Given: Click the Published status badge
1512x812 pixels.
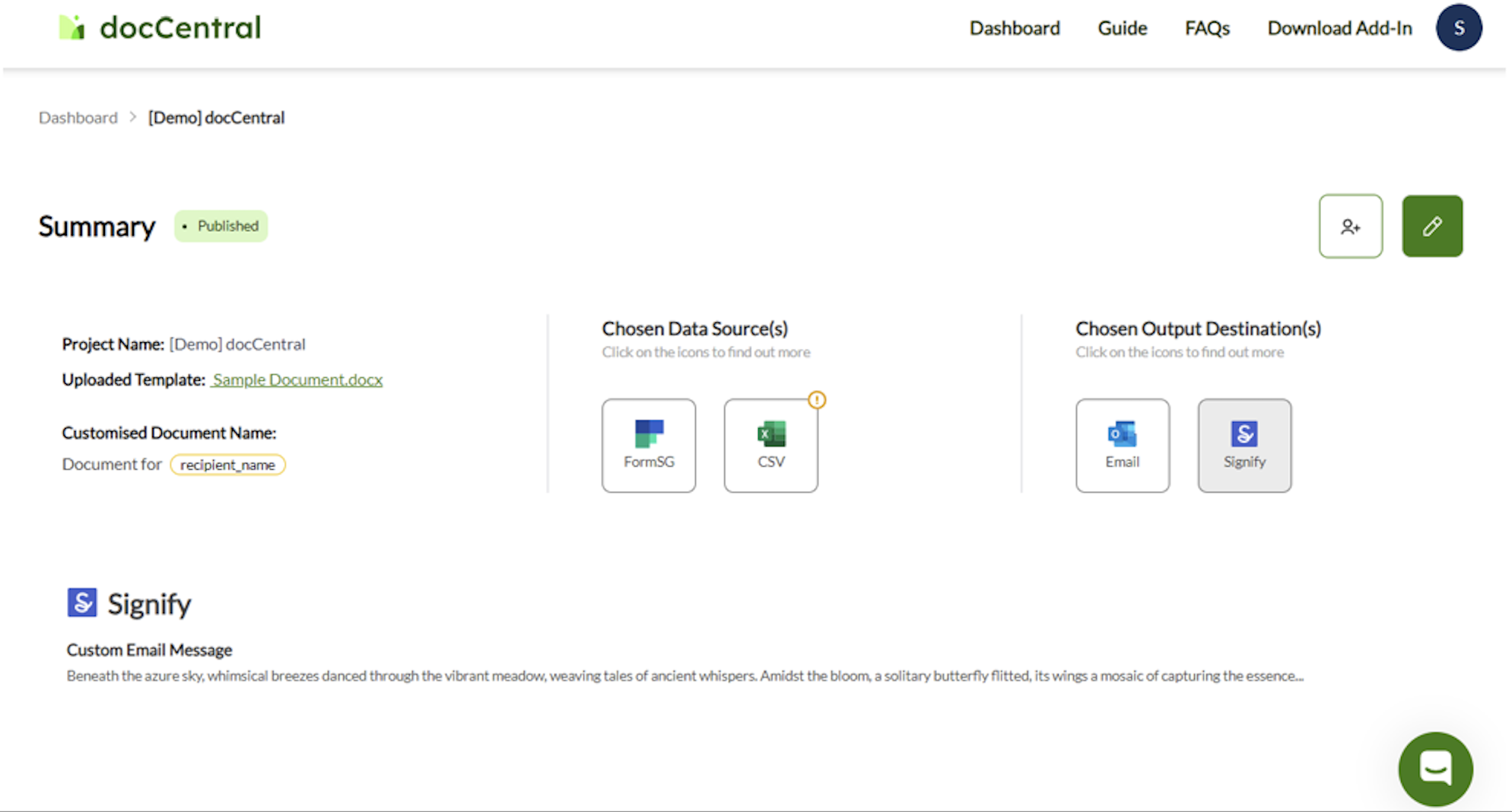Looking at the screenshot, I should point(221,227).
